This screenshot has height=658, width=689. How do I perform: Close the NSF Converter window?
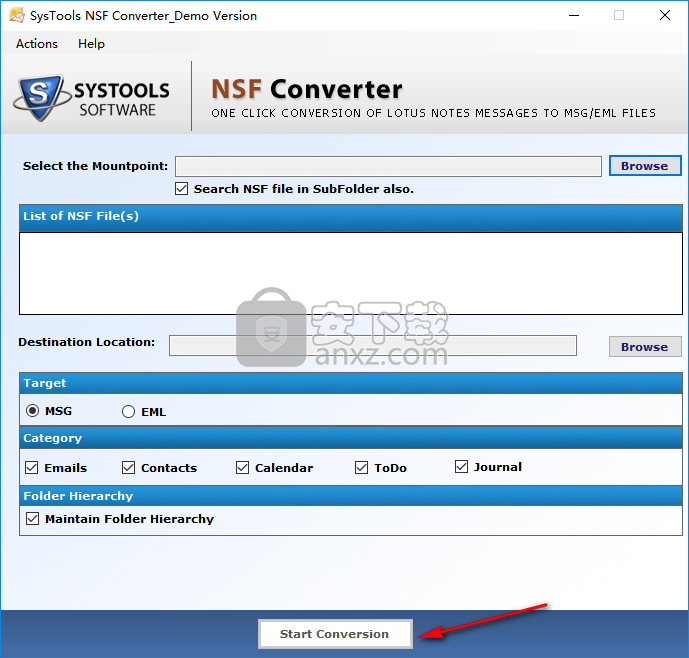pos(665,15)
